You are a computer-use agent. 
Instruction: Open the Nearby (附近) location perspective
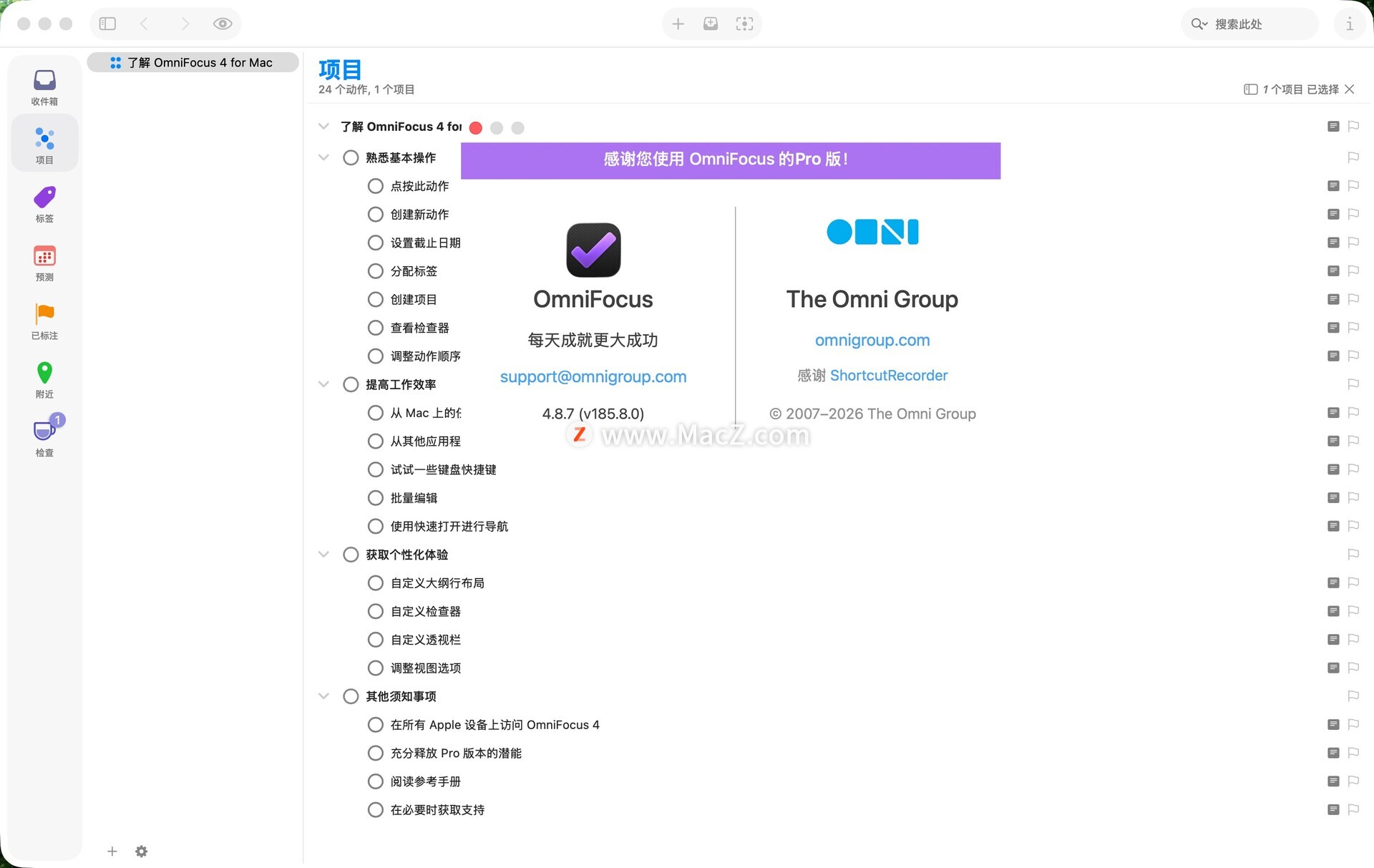(44, 379)
